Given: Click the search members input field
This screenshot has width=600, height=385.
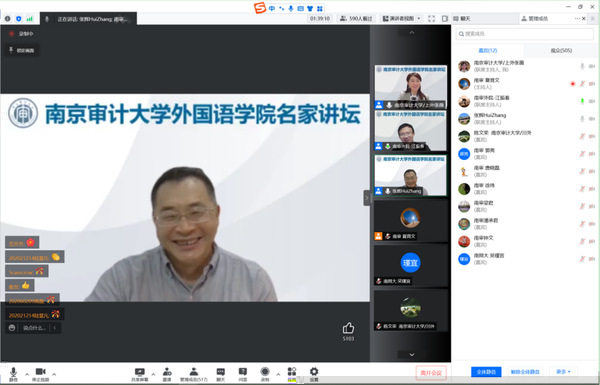Looking at the screenshot, I should (525, 34).
